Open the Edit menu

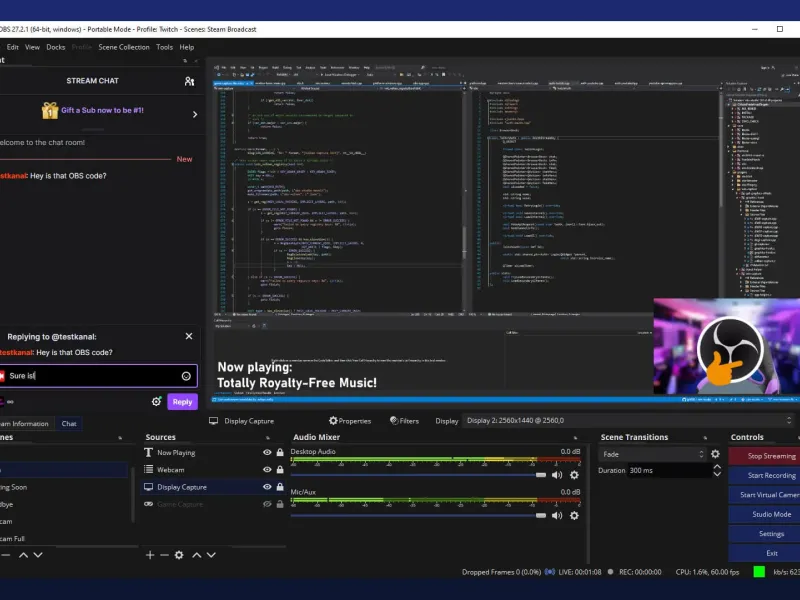click(x=13, y=47)
